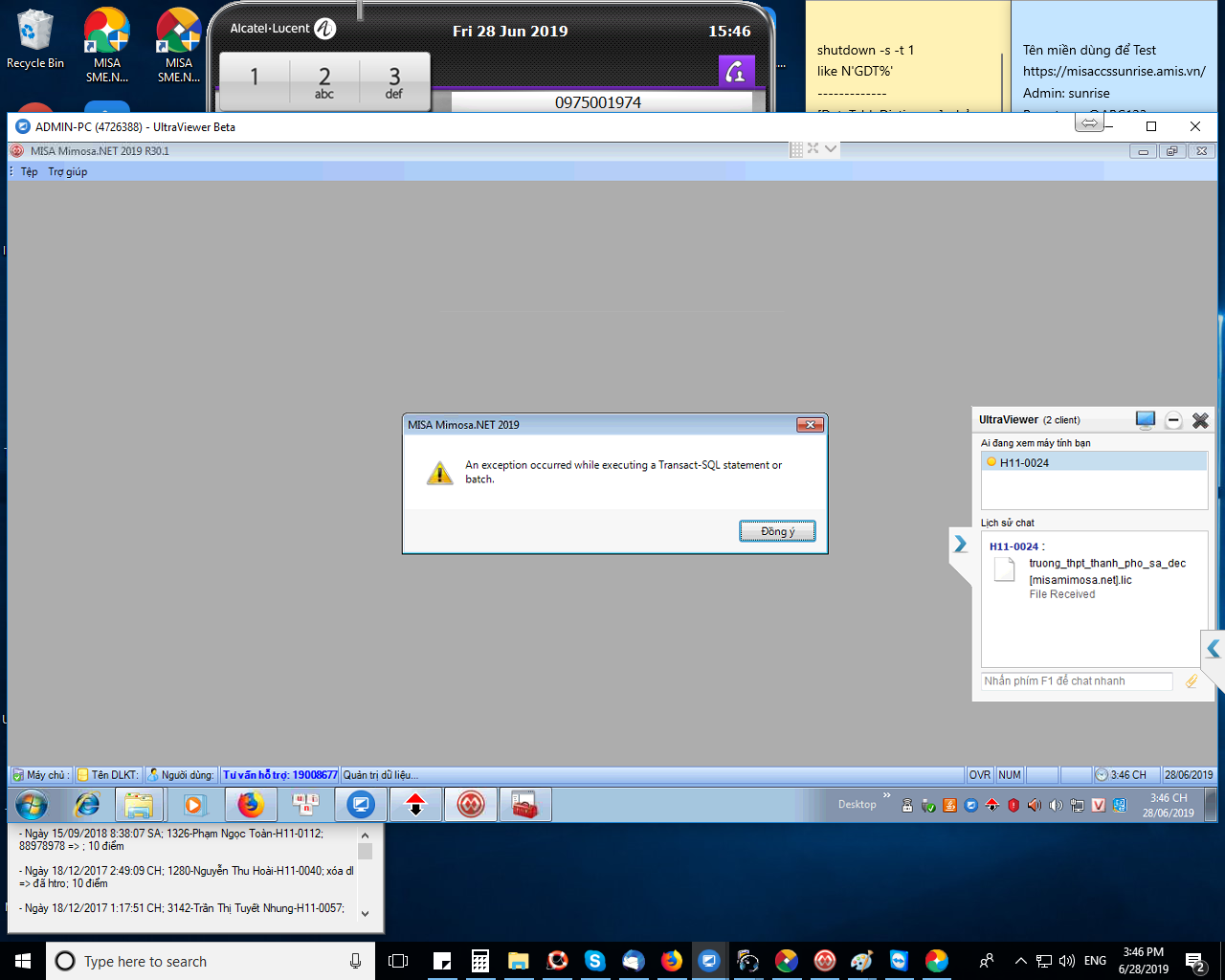Open Firefox on remote taskbar

tap(251, 805)
